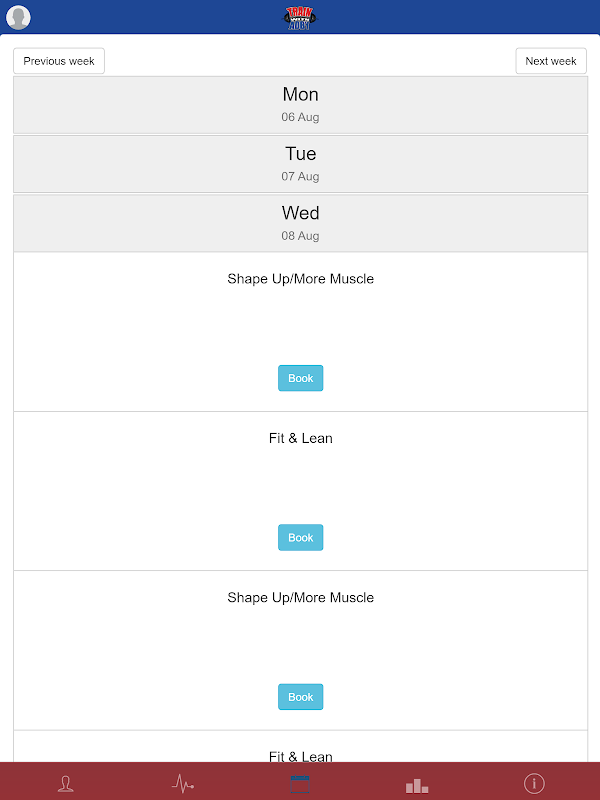Screen dimensions: 600x800
Task: Select the calendar schedule tab
Action: pos(300,784)
